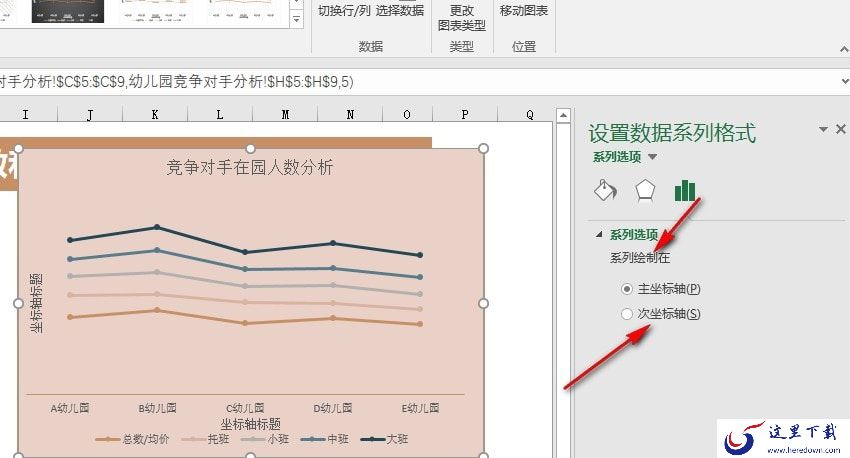Select the dark top line's point at B幼儿园
The width and height of the screenshot is (850, 458).
click(x=157, y=227)
